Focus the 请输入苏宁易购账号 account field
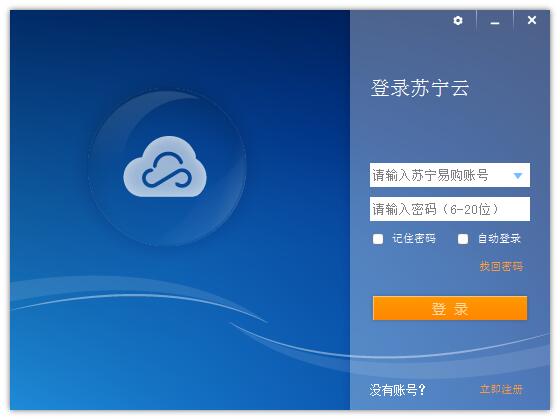The image size is (560, 420). pyautogui.click(x=450, y=175)
